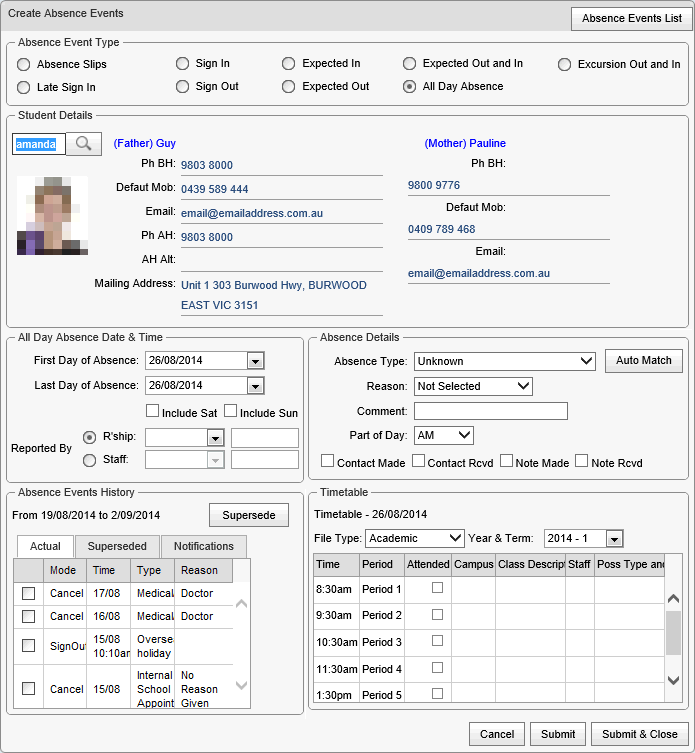
Task: Tick Attended for Period 1
Action: pos(438,588)
